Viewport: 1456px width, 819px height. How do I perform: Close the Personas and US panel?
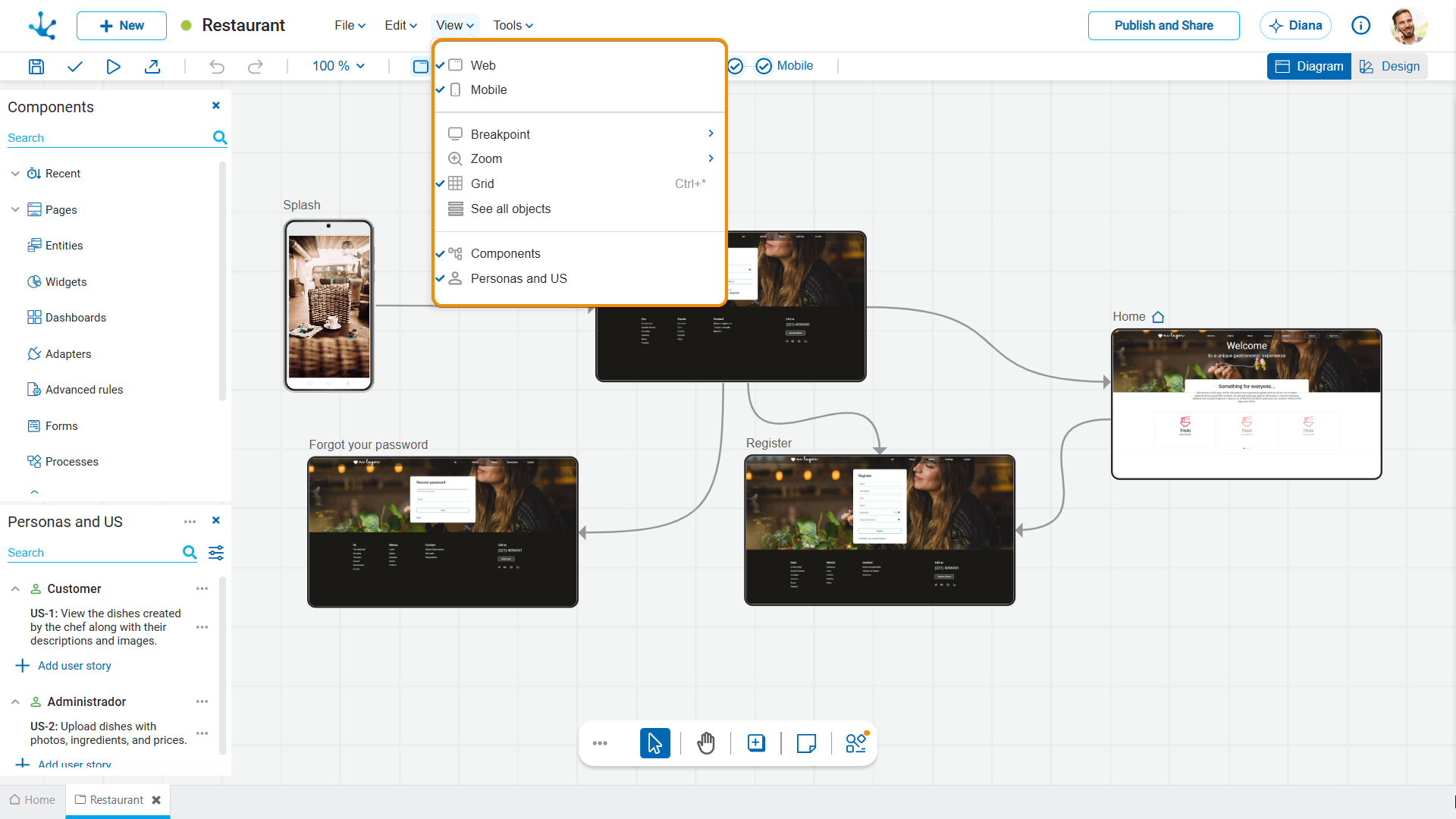(x=216, y=520)
